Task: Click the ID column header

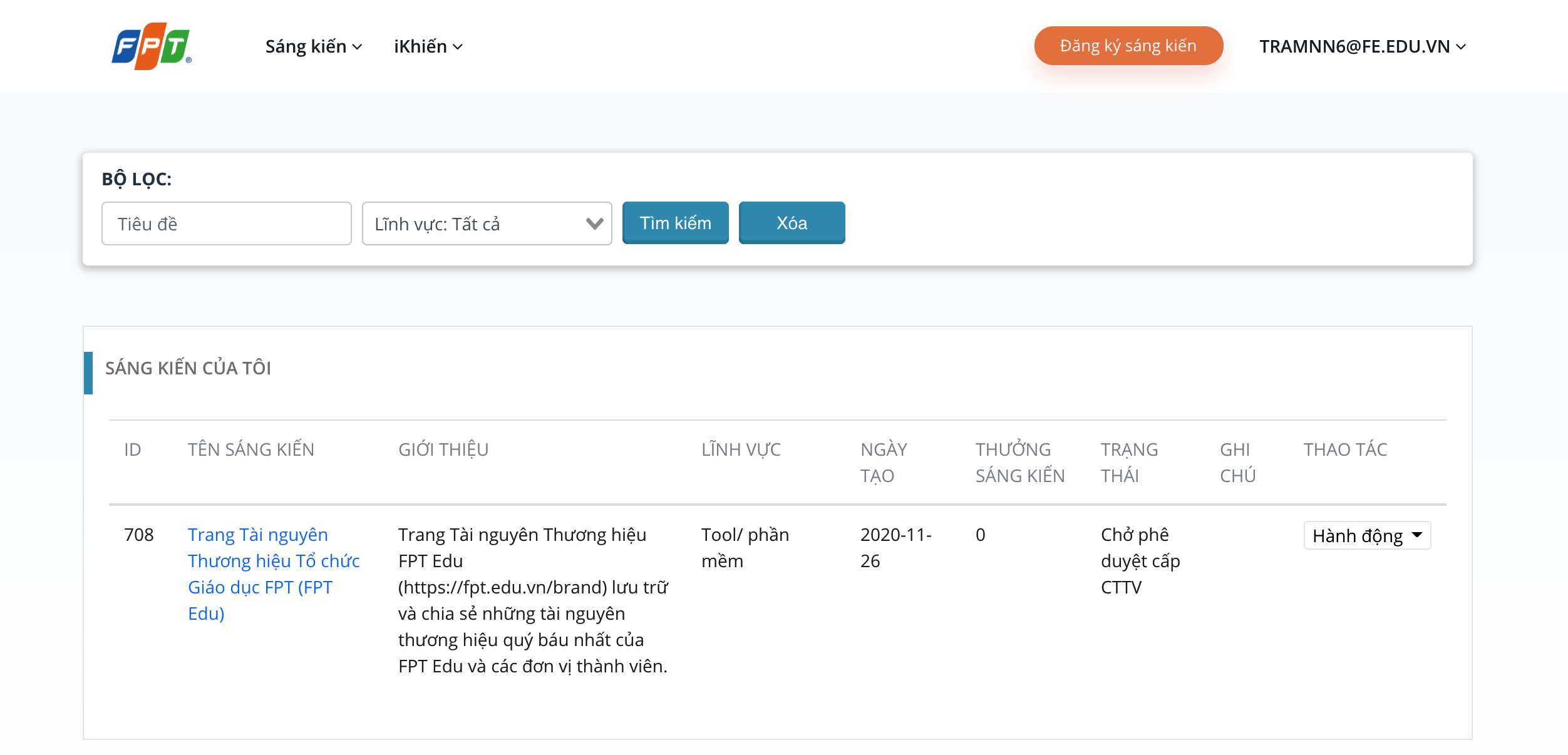Action: 132,449
